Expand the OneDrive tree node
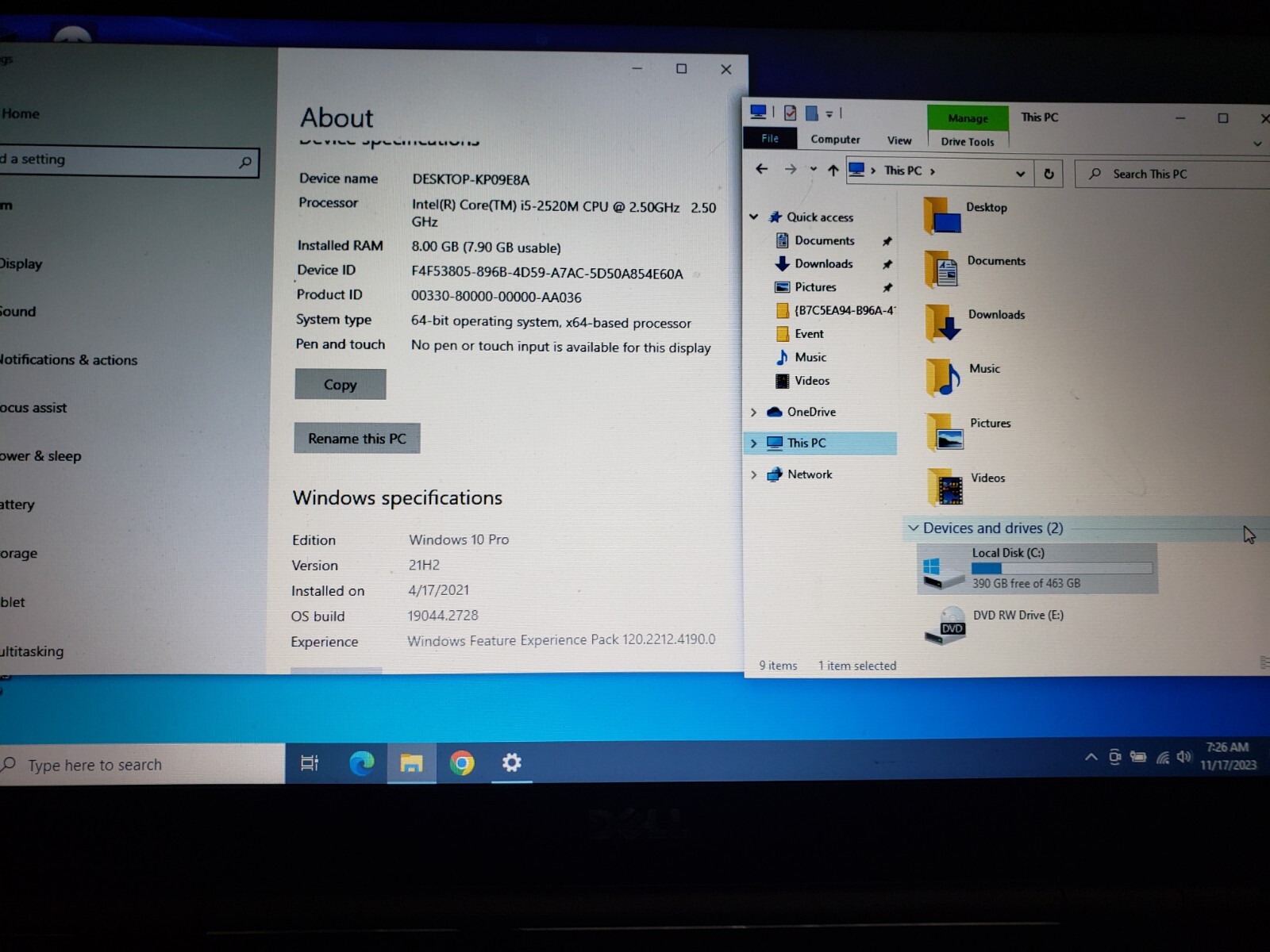Image resolution: width=1270 pixels, height=952 pixels. (753, 412)
